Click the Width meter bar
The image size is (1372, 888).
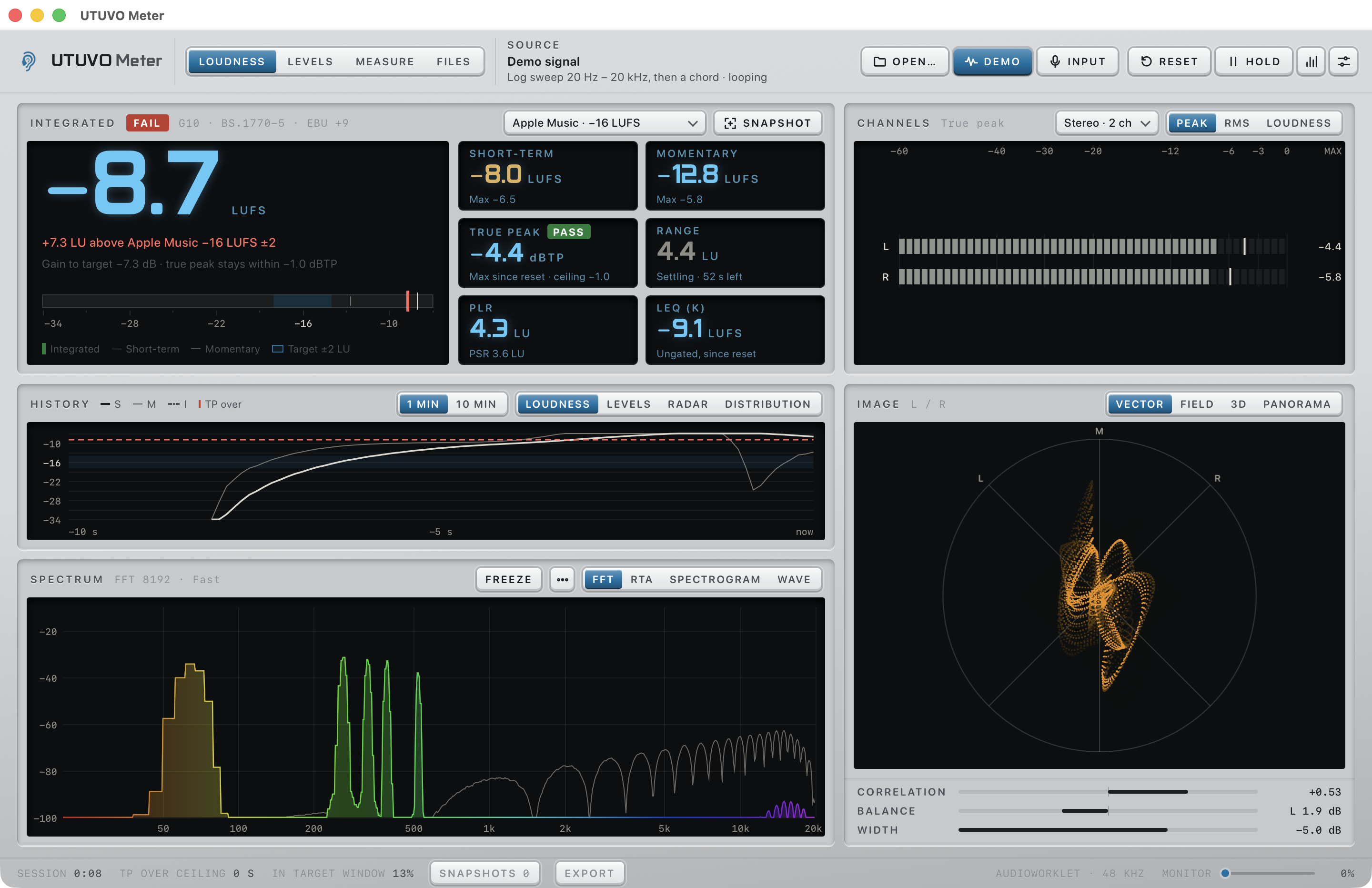[1108, 830]
